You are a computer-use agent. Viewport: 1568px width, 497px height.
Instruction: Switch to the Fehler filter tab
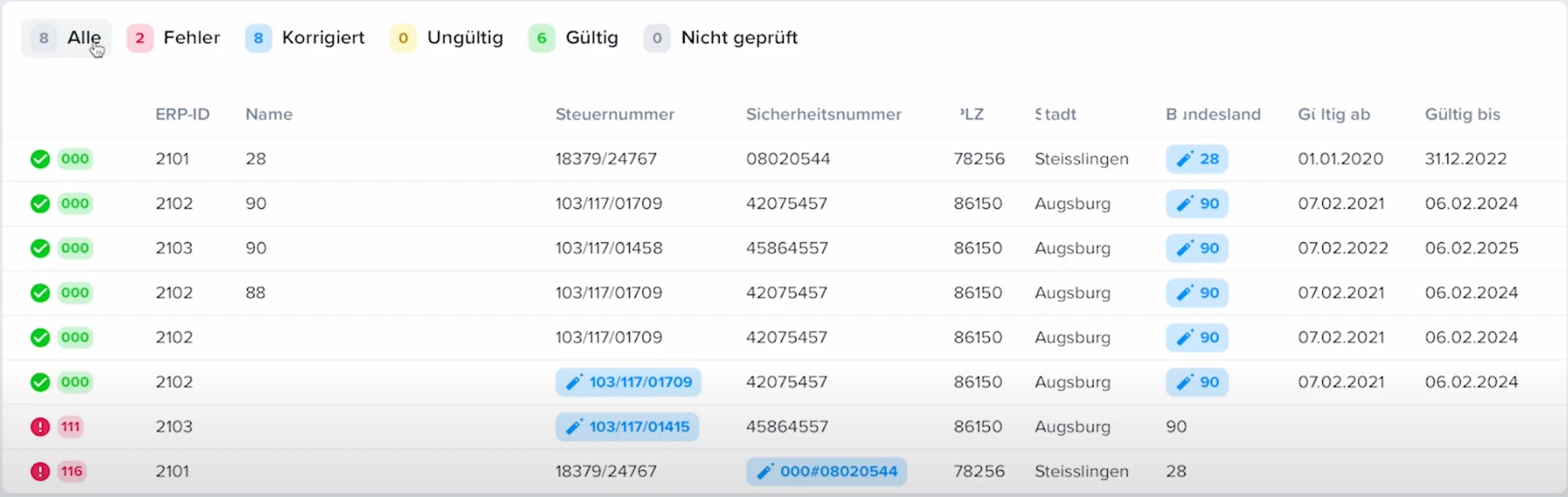tap(174, 38)
